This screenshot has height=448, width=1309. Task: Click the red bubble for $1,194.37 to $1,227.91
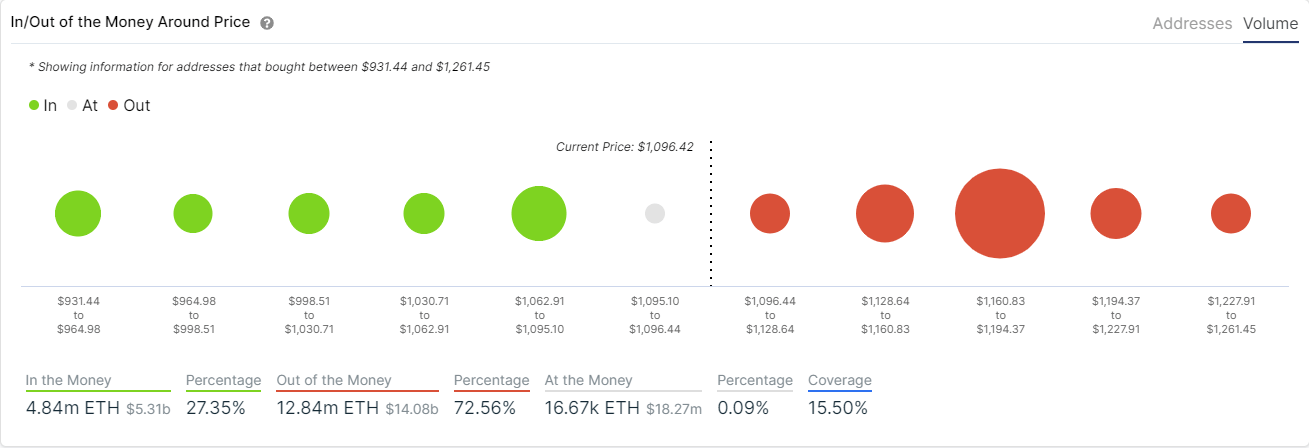pyautogui.click(x=1116, y=214)
